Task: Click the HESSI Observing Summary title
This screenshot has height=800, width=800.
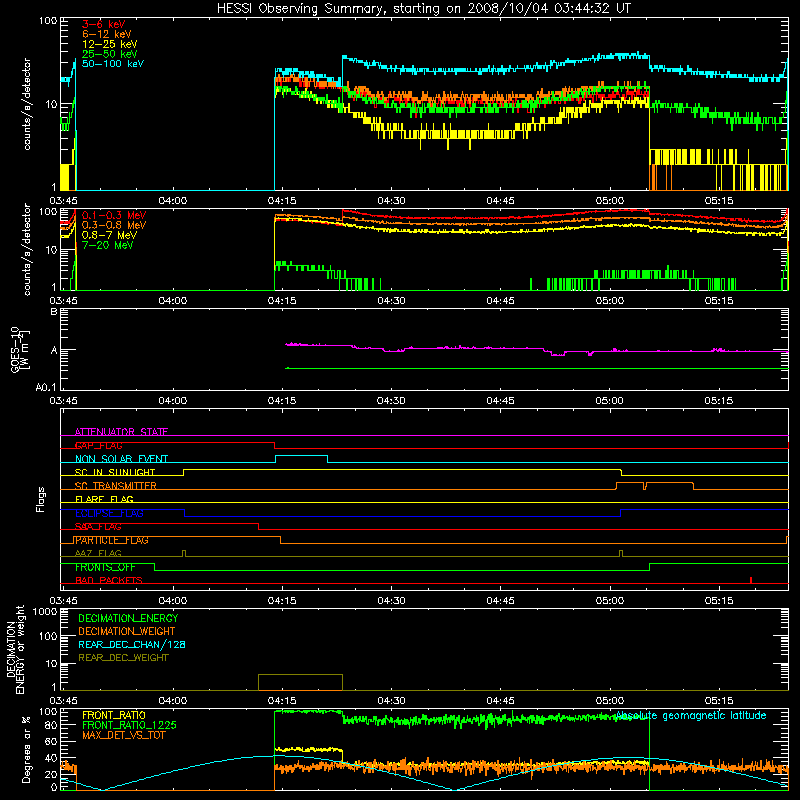Action: click(x=423, y=9)
